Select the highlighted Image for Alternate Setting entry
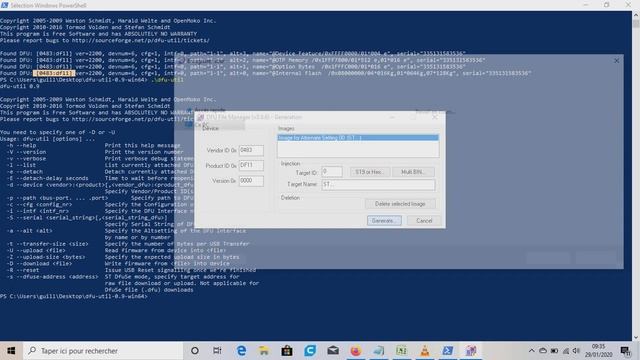 click(x=358, y=138)
